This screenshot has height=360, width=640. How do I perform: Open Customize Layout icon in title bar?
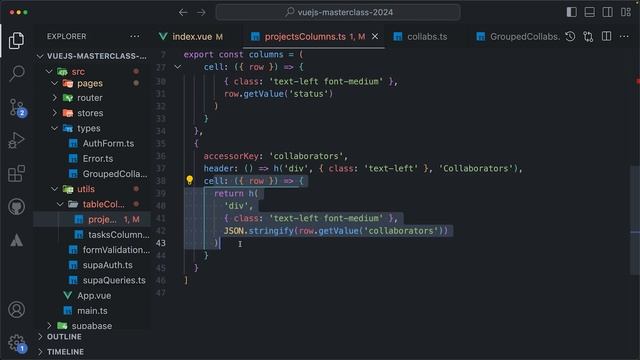[x=626, y=12]
